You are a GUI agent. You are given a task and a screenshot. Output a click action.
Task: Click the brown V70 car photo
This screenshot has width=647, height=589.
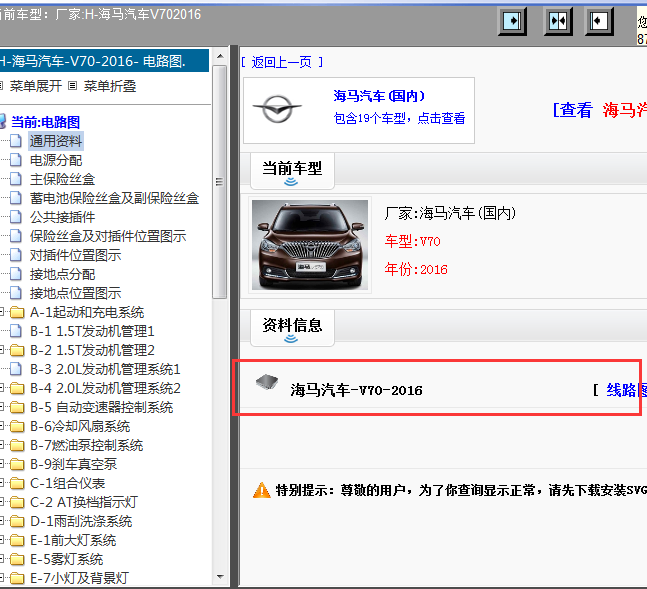(310, 245)
